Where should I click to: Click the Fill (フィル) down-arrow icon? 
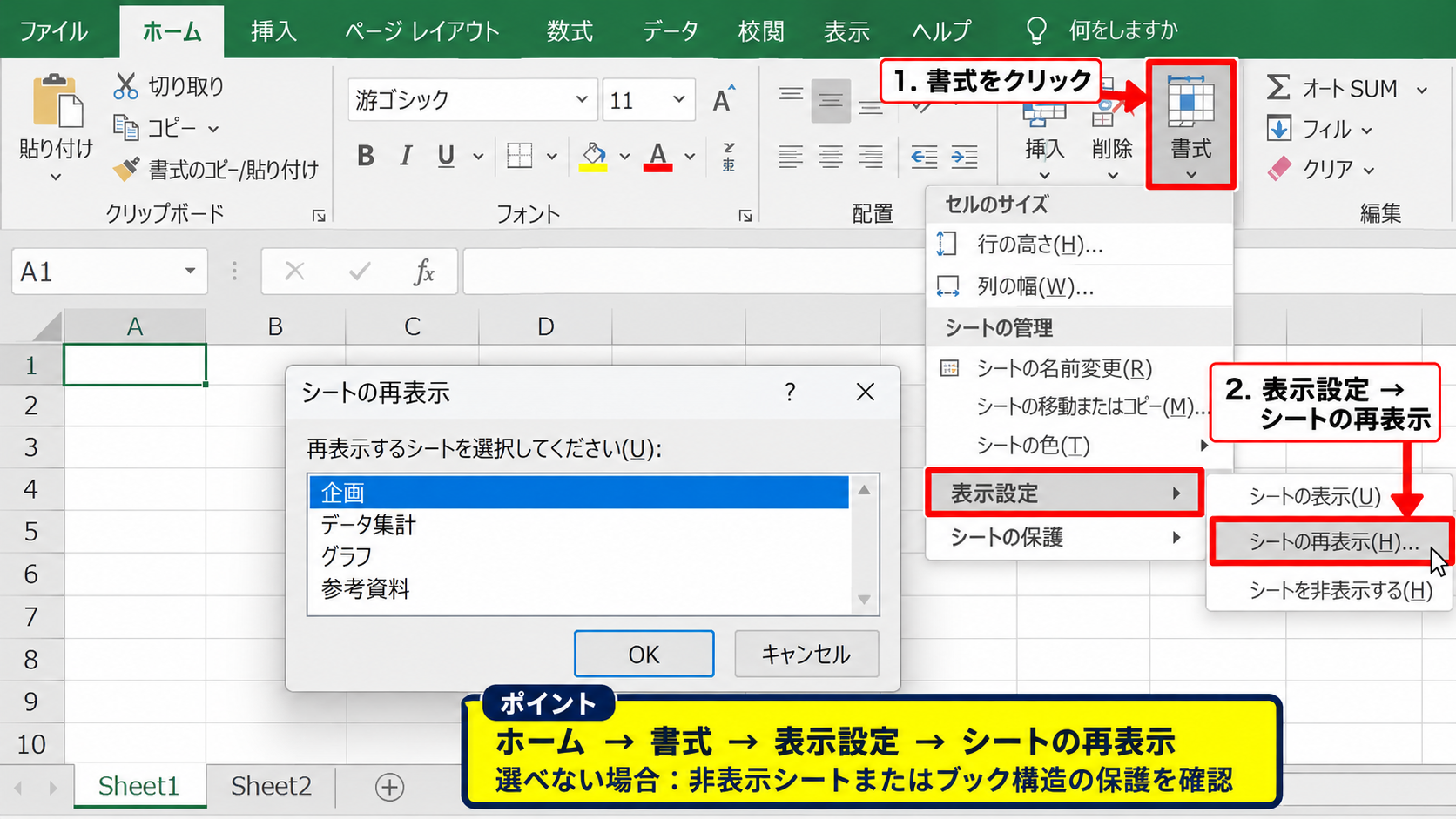(x=1278, y=129)
